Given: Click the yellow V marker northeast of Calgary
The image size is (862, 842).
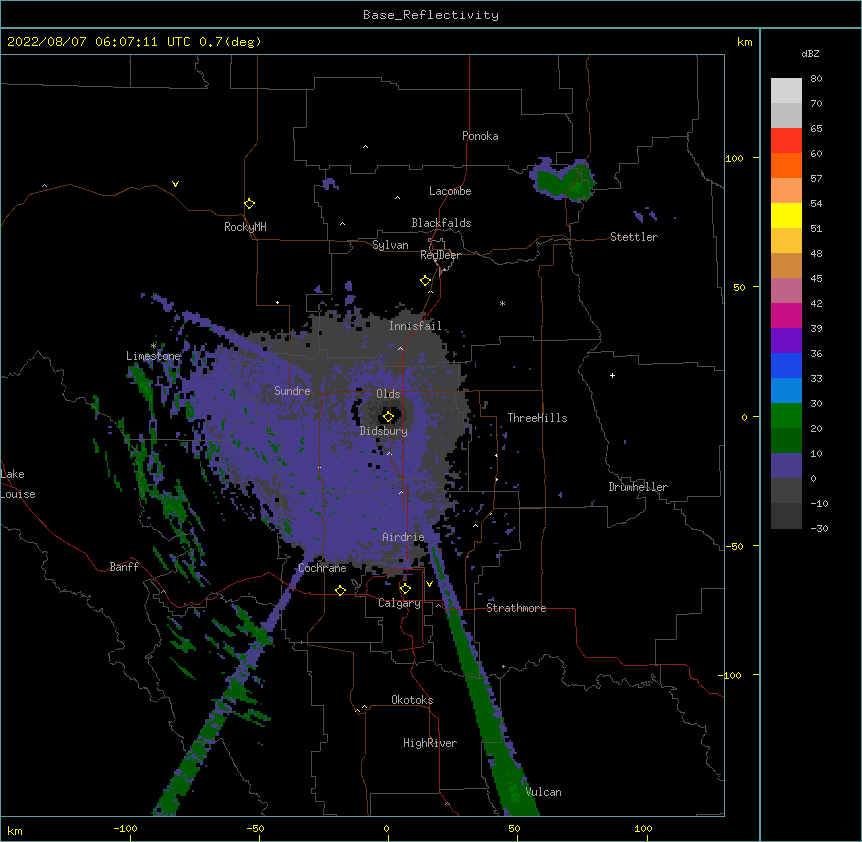Looking at the screenshot, I should pos(429,584).
